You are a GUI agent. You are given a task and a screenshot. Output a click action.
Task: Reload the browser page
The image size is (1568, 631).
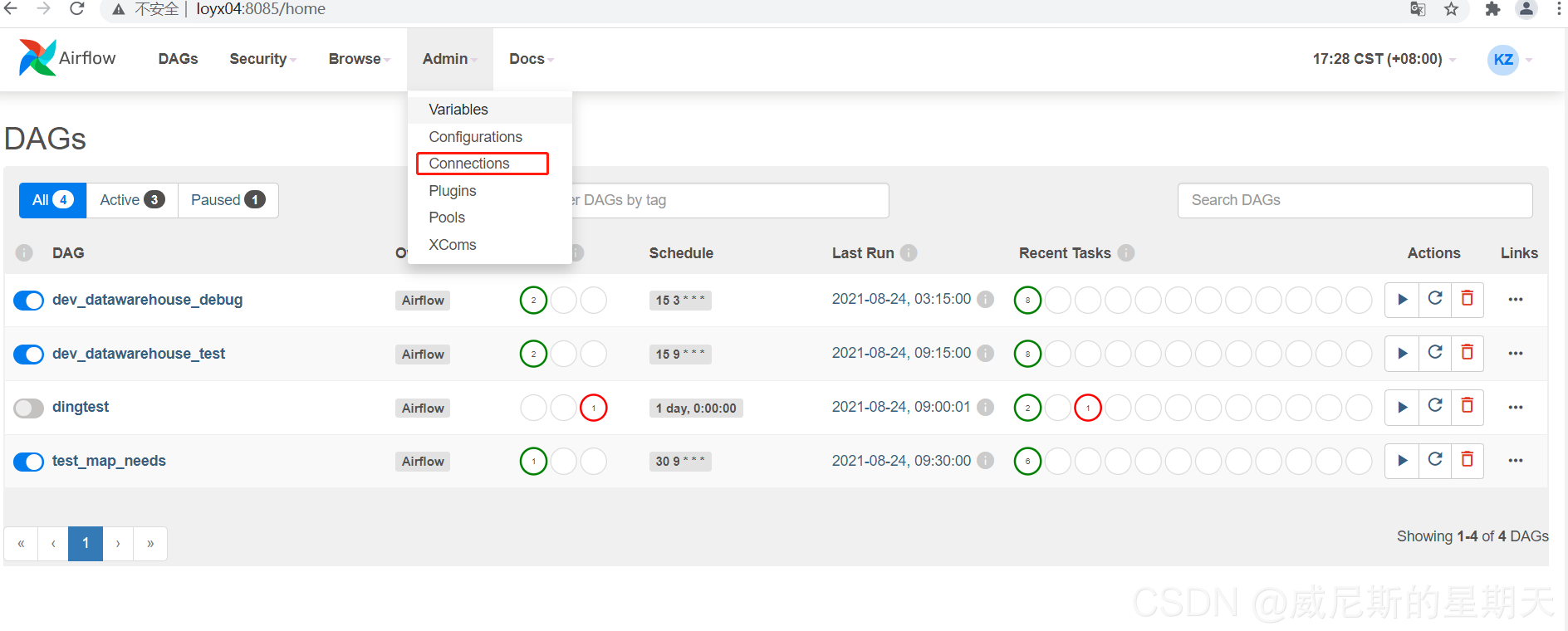pyautogui.click(x=76, y=9)
